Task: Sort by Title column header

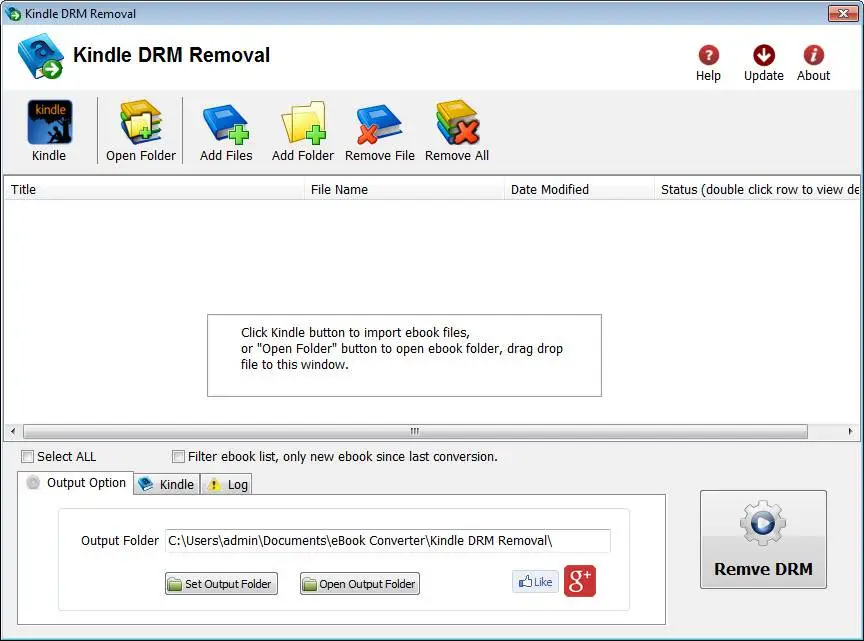Action: click(x=154, y=189)
